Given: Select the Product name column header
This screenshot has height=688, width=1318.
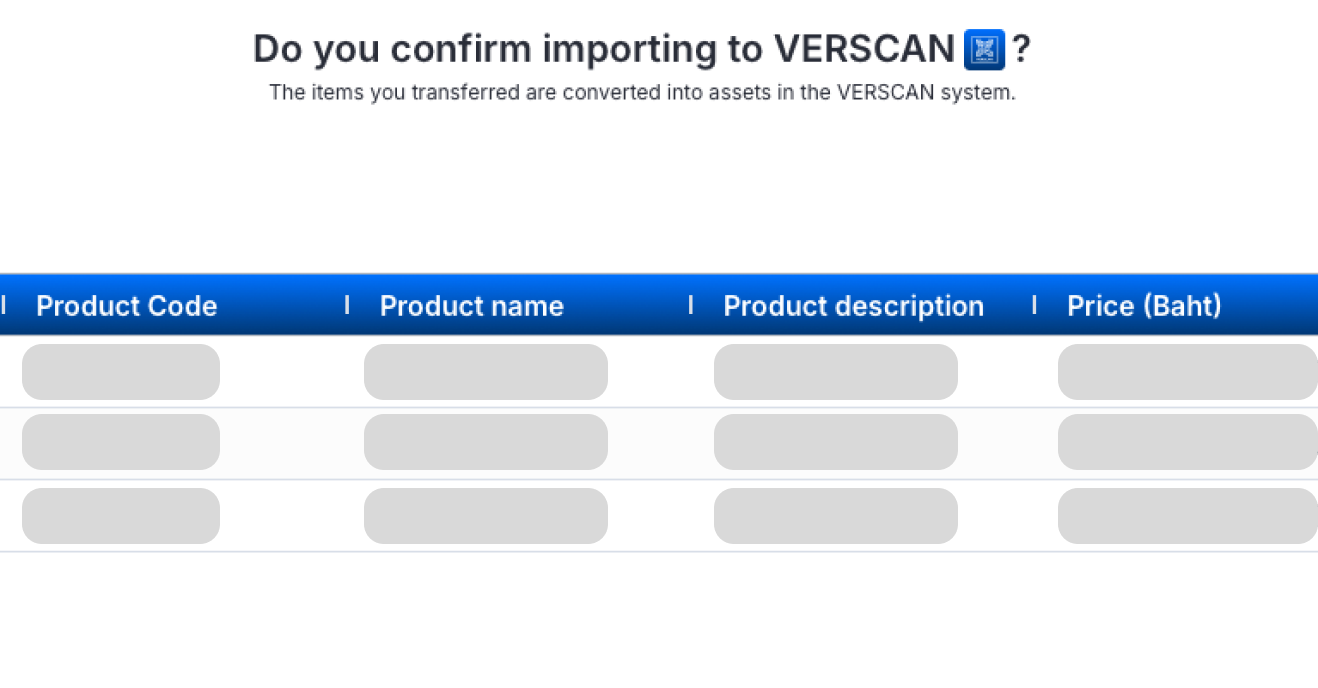Looking at the screenshot, I should tap(471, 306).
